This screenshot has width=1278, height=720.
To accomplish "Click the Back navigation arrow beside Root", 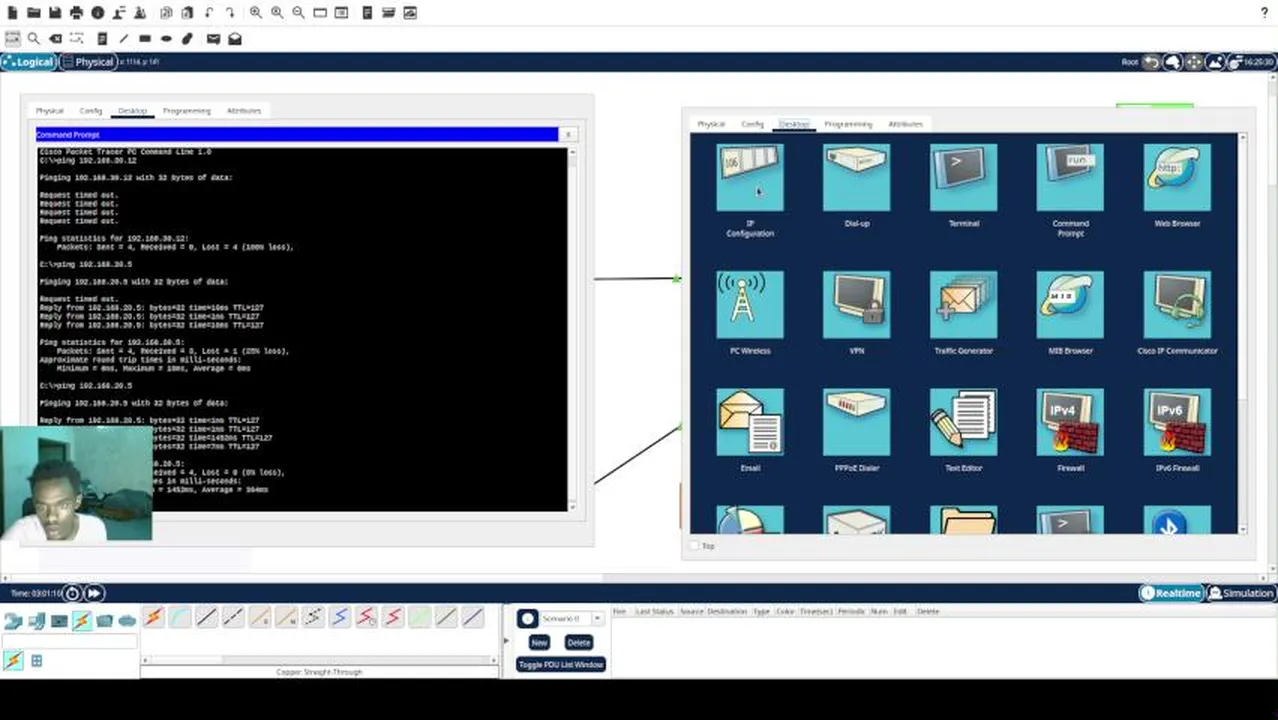I will (1151, 62).
